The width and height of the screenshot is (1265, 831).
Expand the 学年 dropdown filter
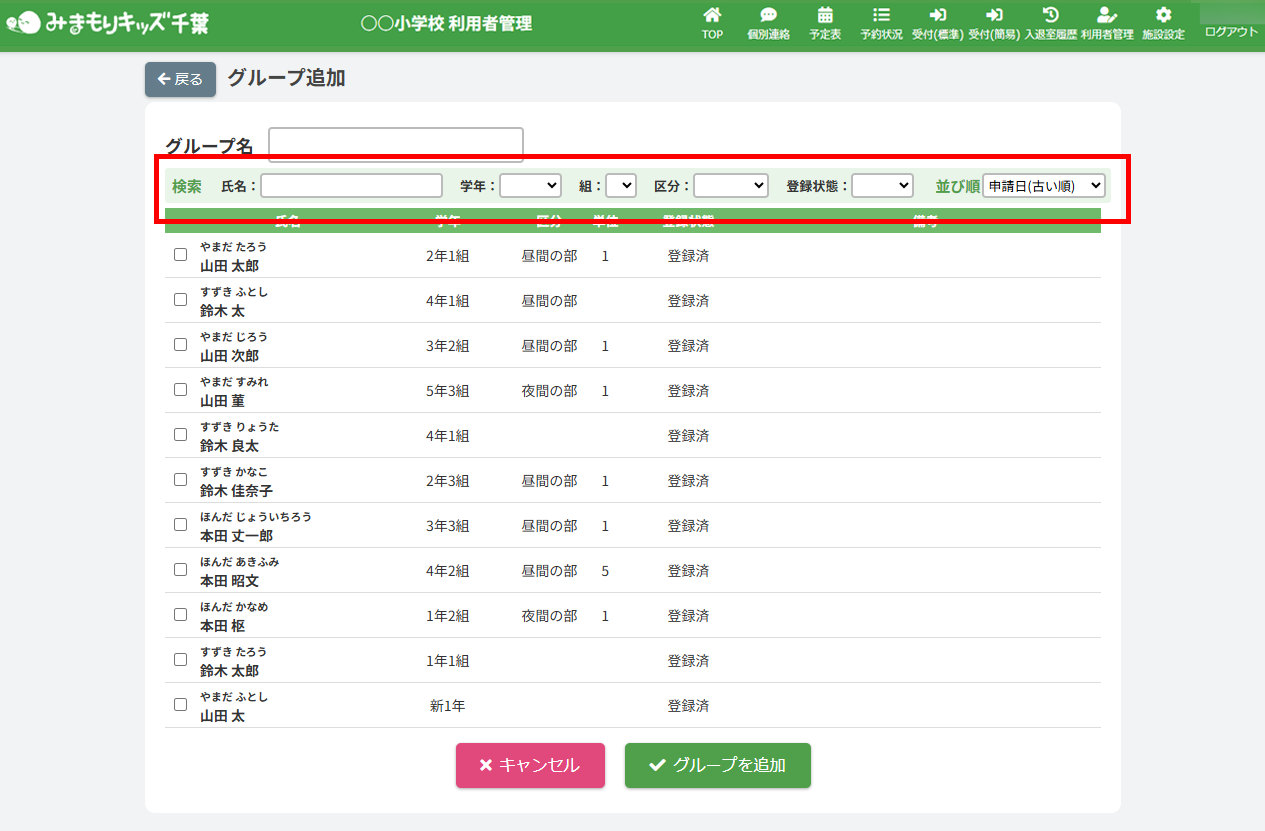pyautogui.click(x=530, y=186)
